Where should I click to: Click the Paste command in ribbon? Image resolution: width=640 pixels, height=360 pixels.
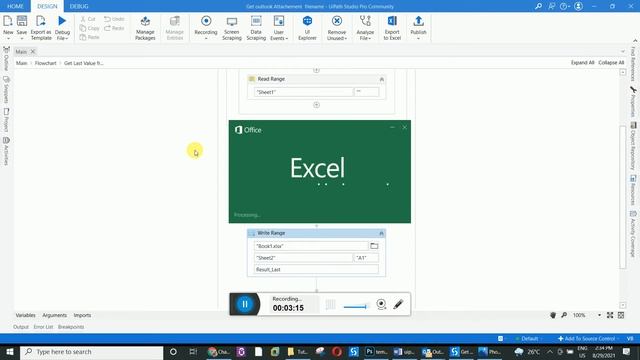click(89, 37)
